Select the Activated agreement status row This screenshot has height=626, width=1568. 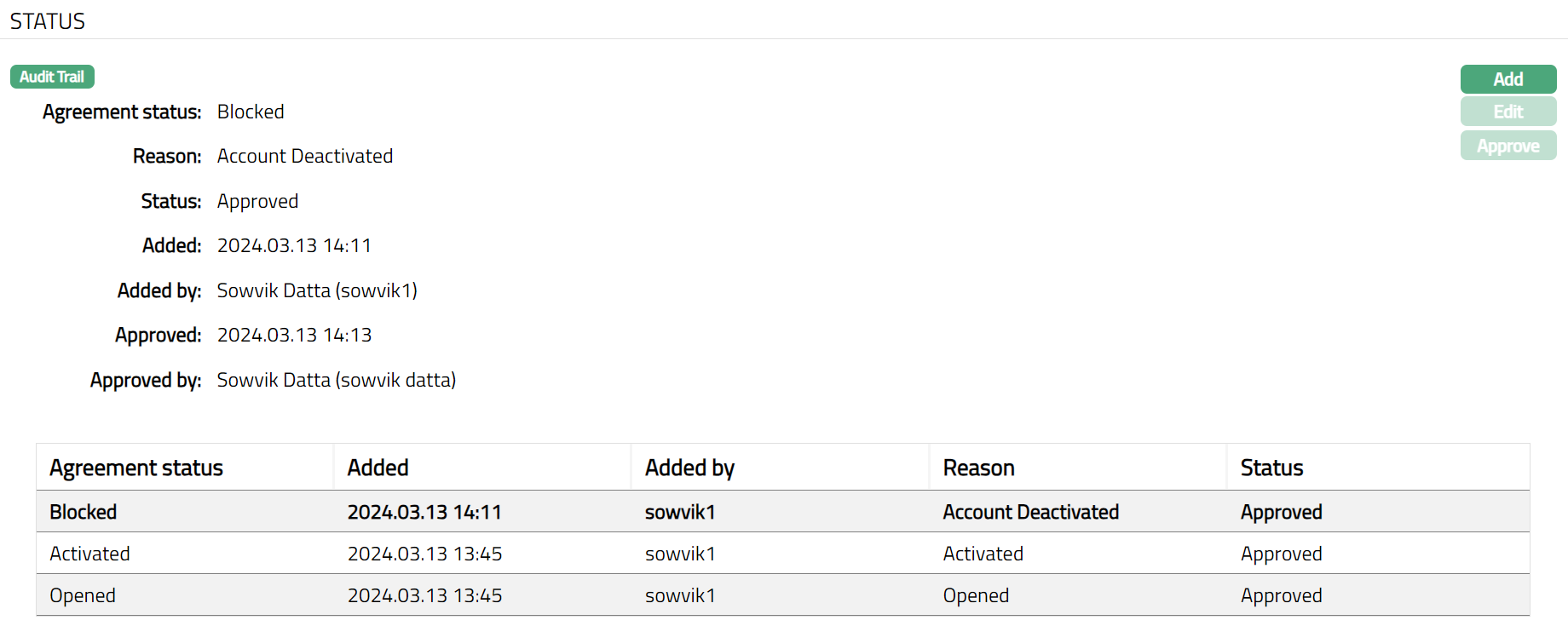[89, 554]
